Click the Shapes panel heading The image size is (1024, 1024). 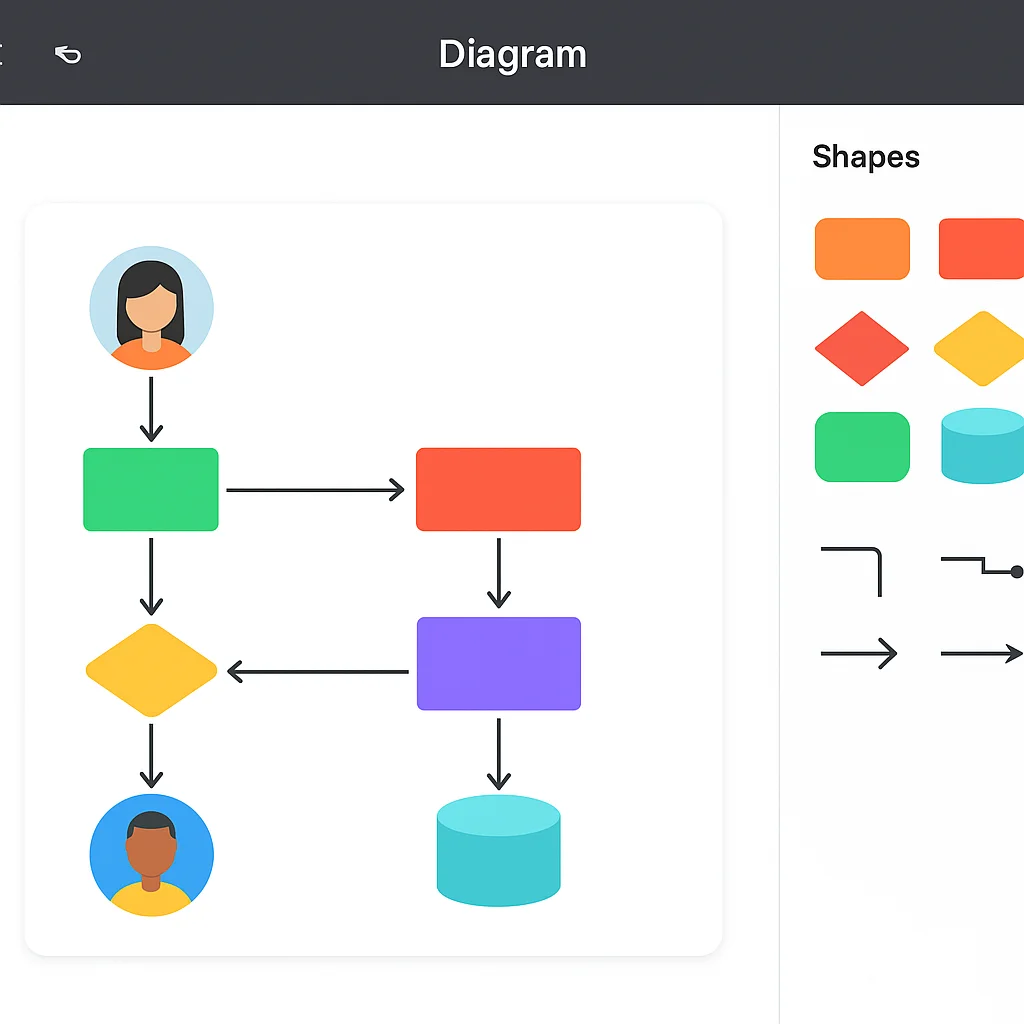(866, 157)
